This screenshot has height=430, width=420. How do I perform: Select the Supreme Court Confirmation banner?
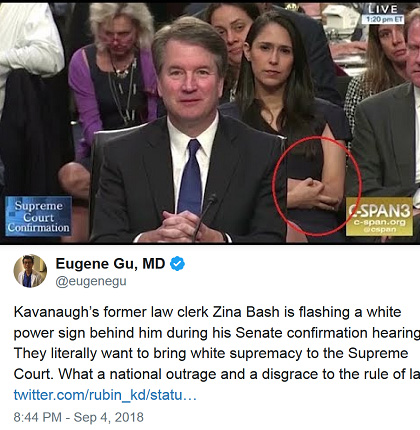click(x=38, y=216)
